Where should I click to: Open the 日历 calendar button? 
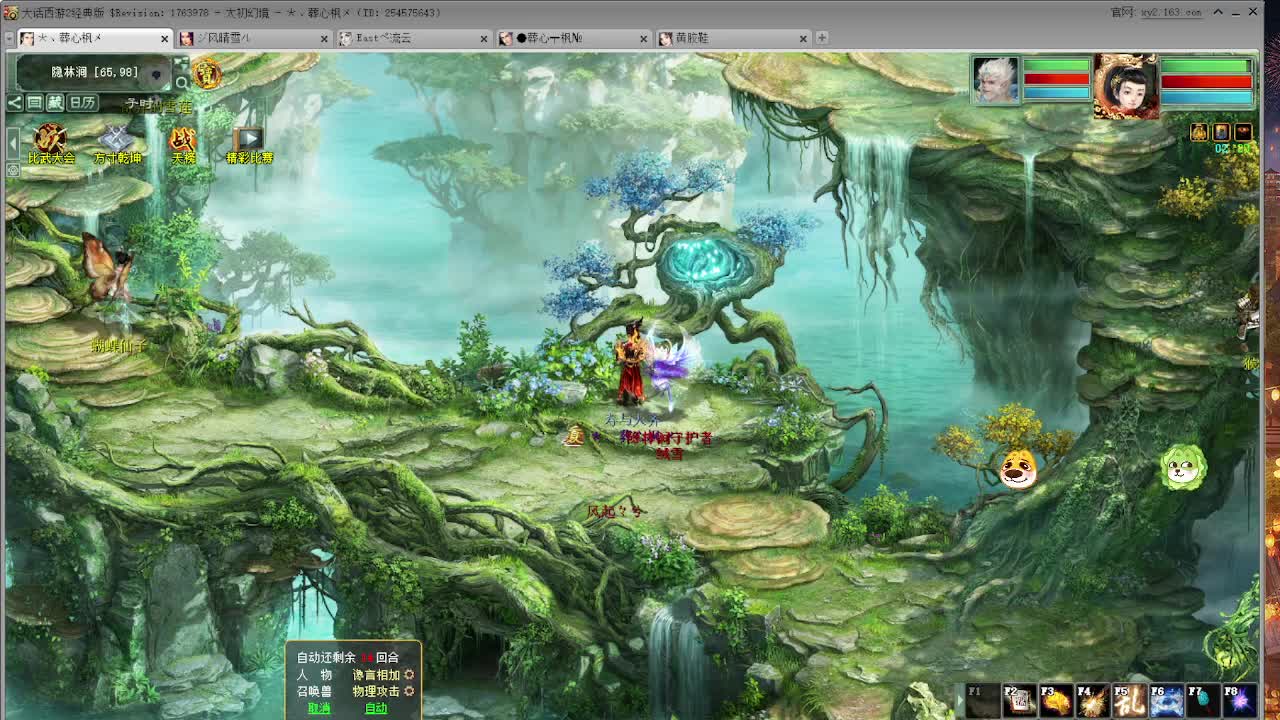(x=82, y=102)
